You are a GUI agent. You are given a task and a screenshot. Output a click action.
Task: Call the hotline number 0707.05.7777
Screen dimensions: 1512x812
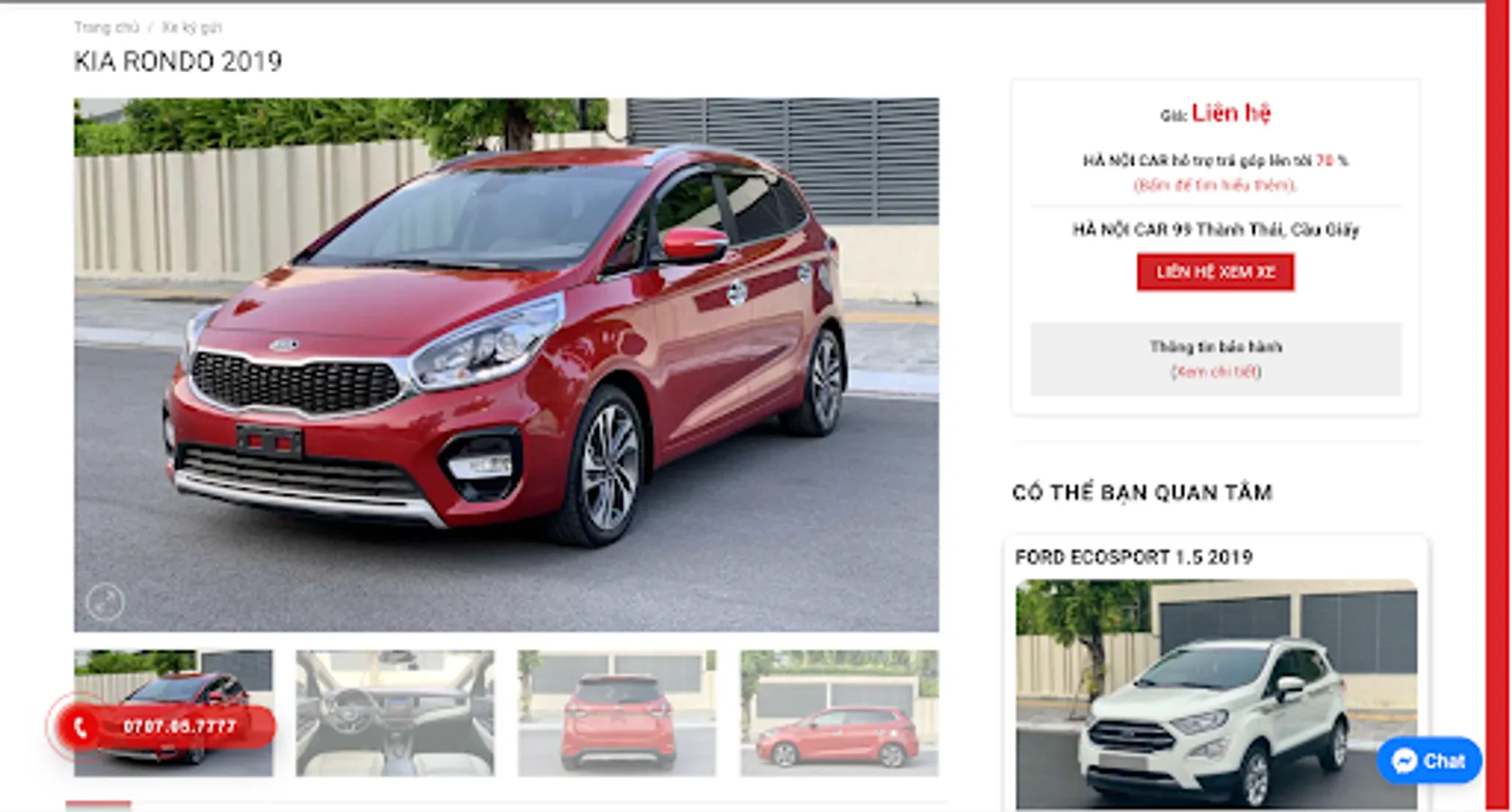pyautogui.click(x=180, y=726)
